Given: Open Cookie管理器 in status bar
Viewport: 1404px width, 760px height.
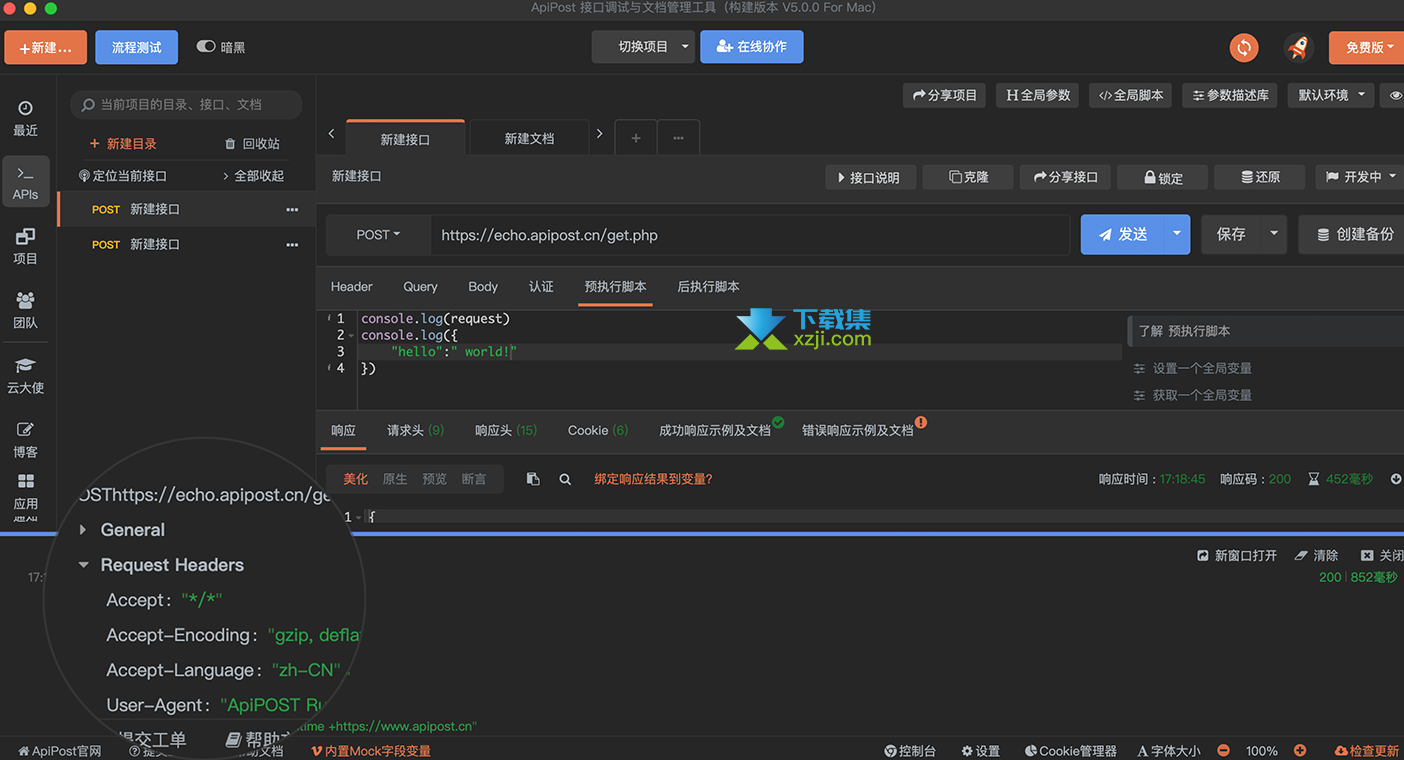Looking at the screenshot, I should [x=1071, y=751].
